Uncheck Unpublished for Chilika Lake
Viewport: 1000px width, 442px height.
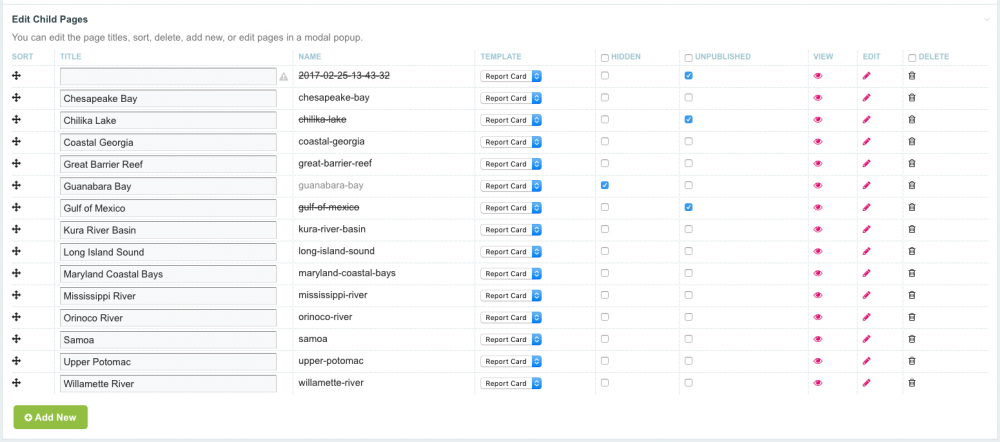click(688, 120)
